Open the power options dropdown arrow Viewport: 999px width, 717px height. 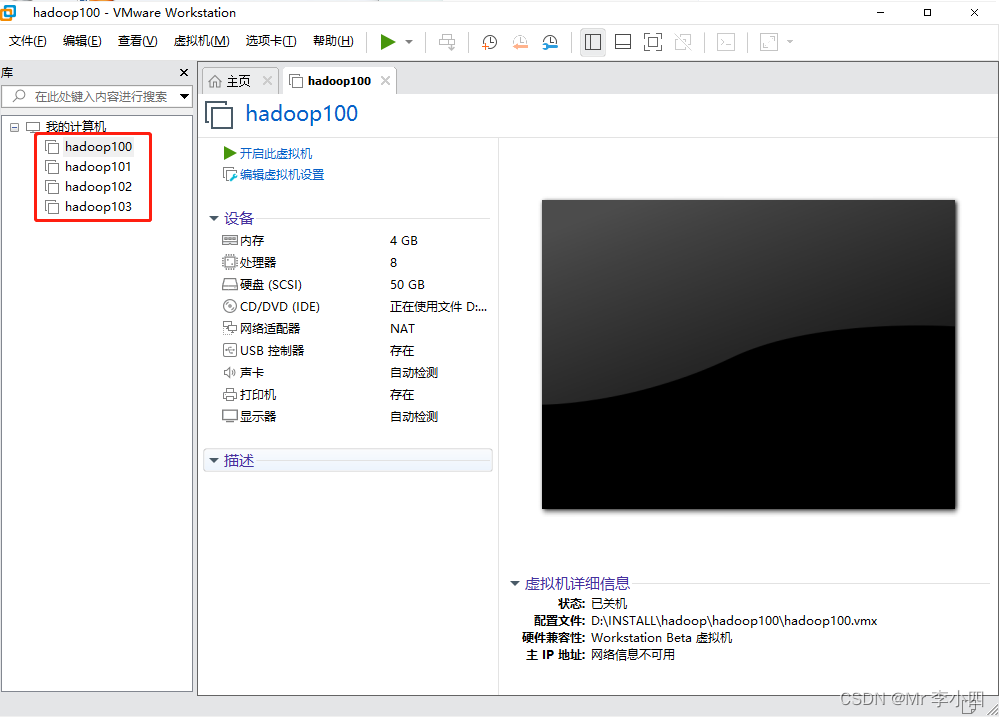(x=408, y=41)
